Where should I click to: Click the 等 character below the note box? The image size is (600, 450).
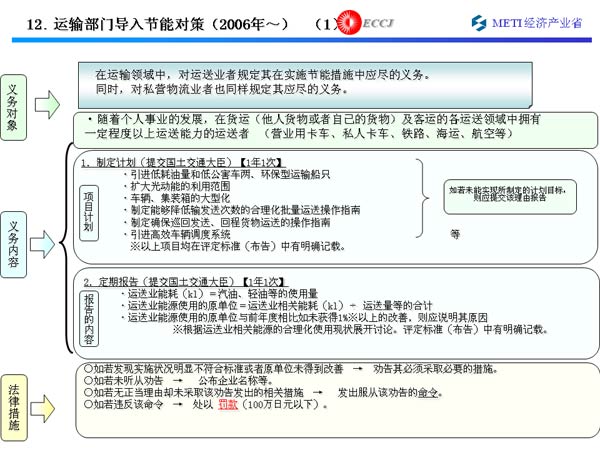click(x=455, y=234)
